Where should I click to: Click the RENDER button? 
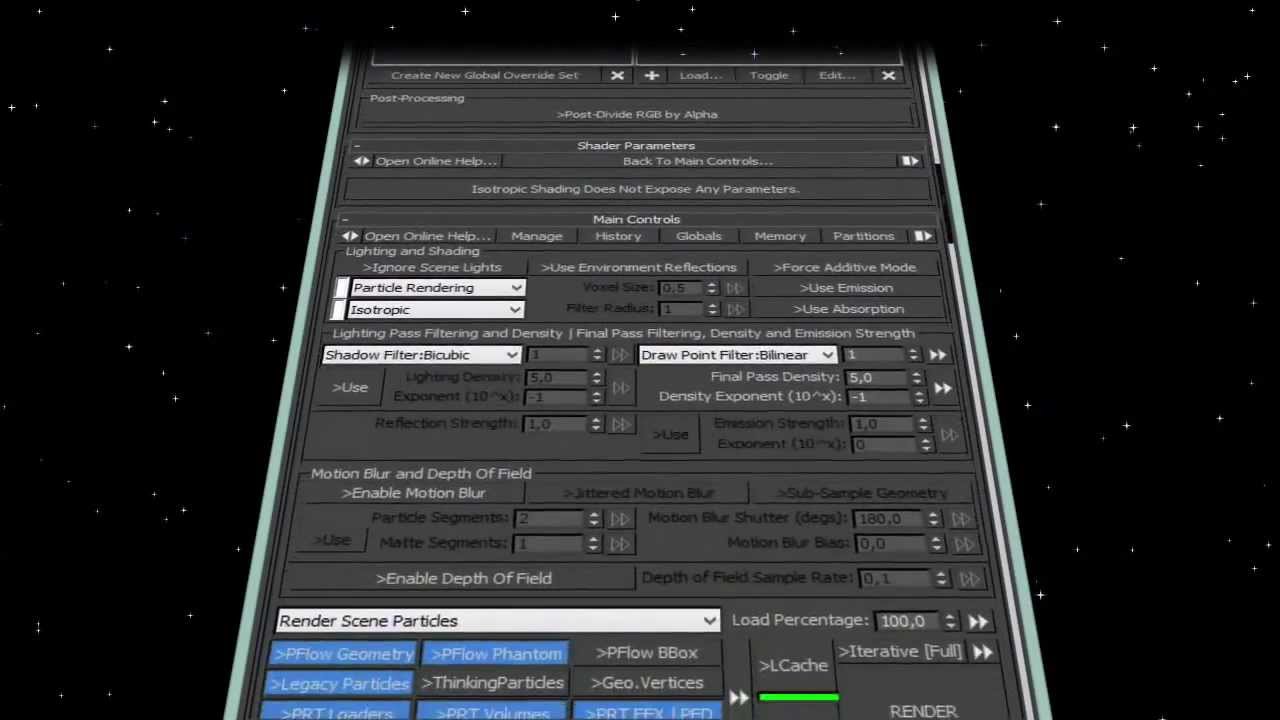(923, 711)
